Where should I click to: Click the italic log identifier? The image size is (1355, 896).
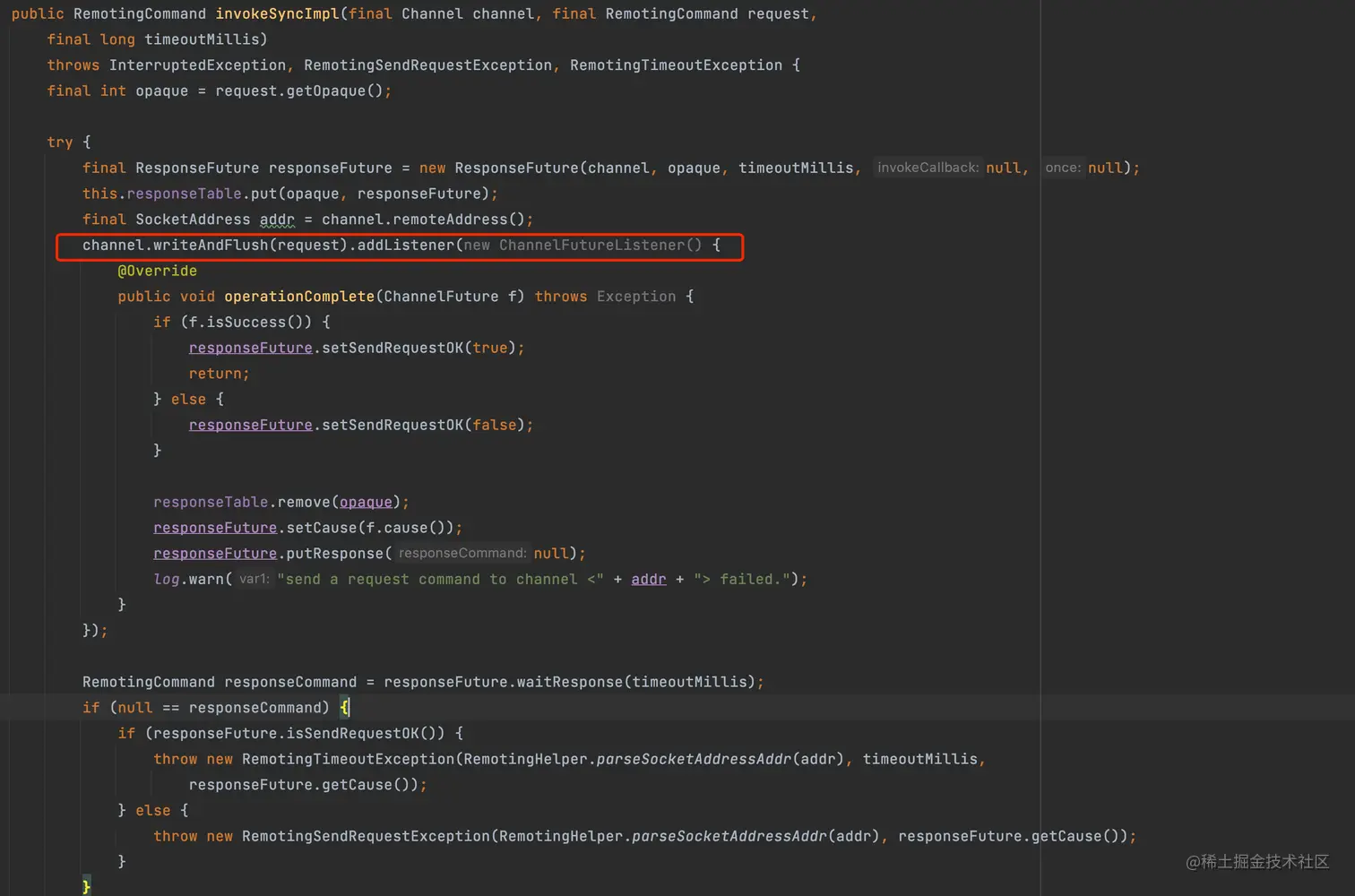(x=167, y=579)
